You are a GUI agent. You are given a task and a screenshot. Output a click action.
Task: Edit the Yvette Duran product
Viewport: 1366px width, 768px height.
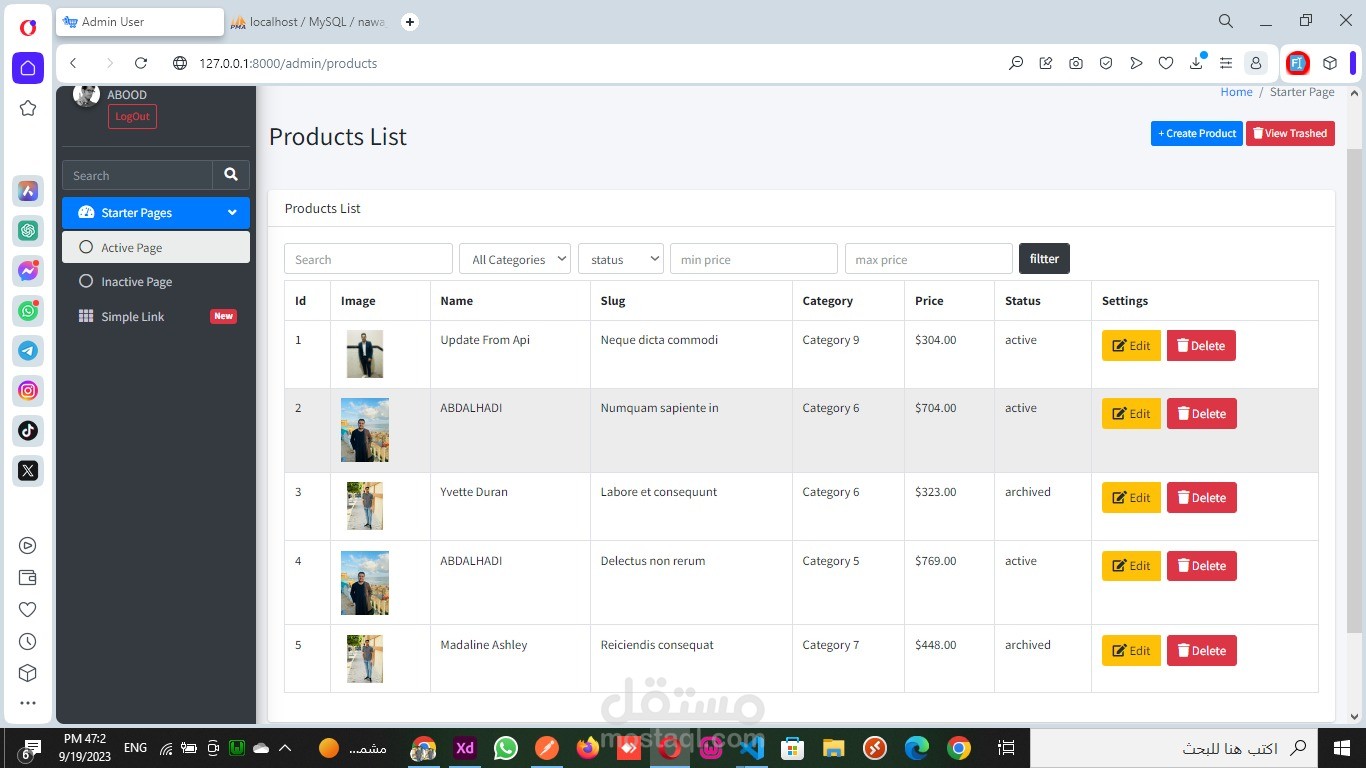tap(1131, 497)
